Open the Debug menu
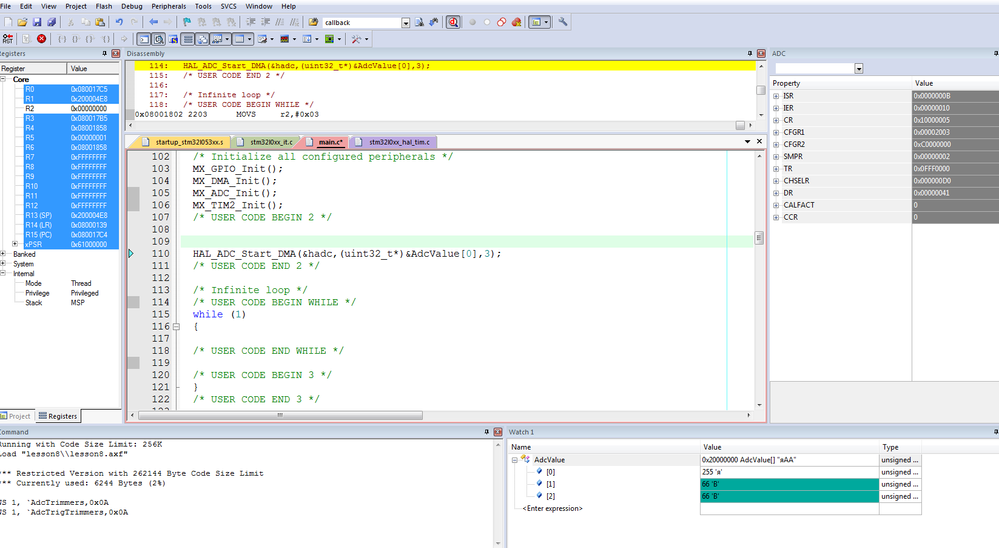This screenshot has width=999, height=548. [132, 6]
